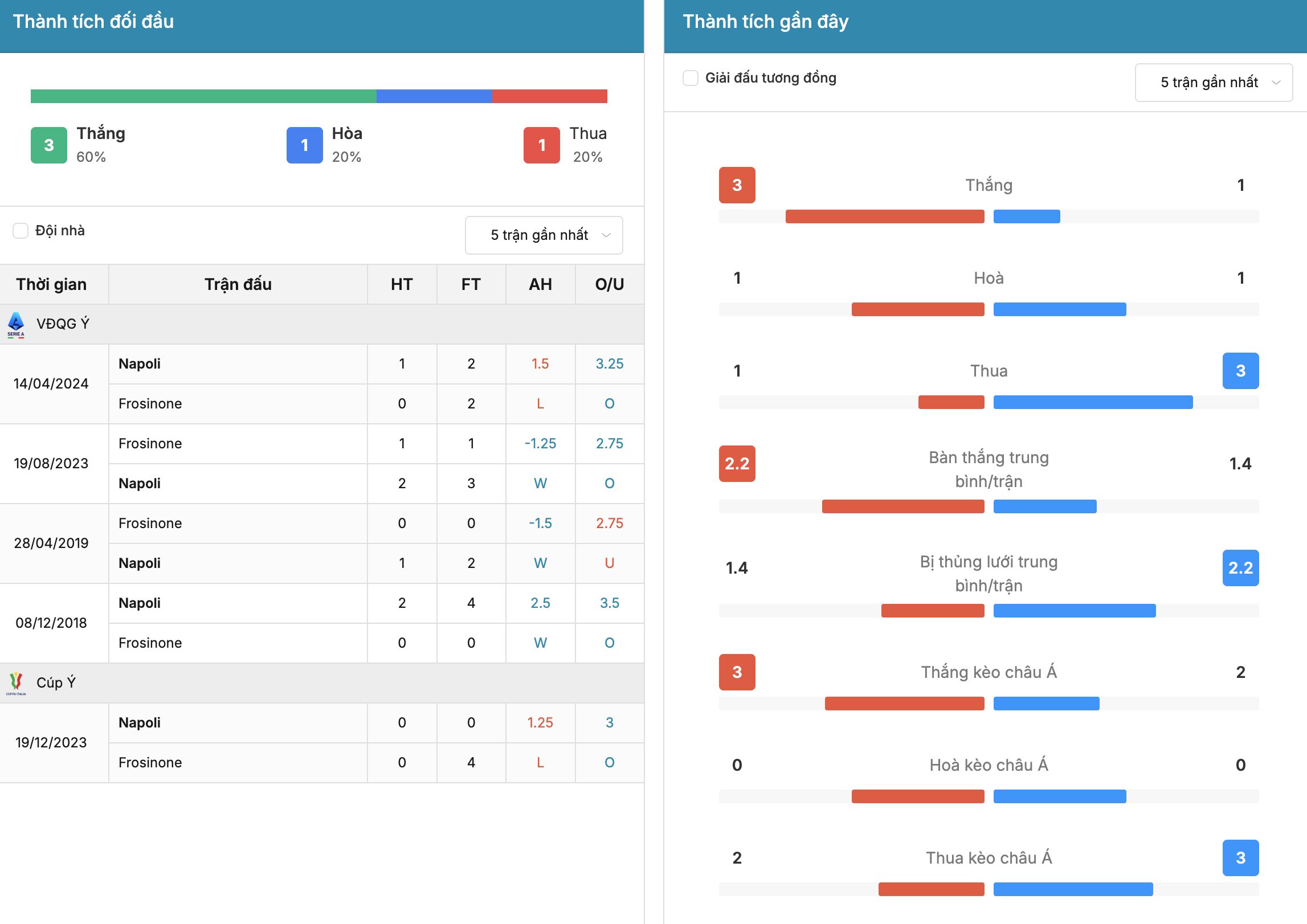Click the Cúp Ý competition row label

[56, 683]
